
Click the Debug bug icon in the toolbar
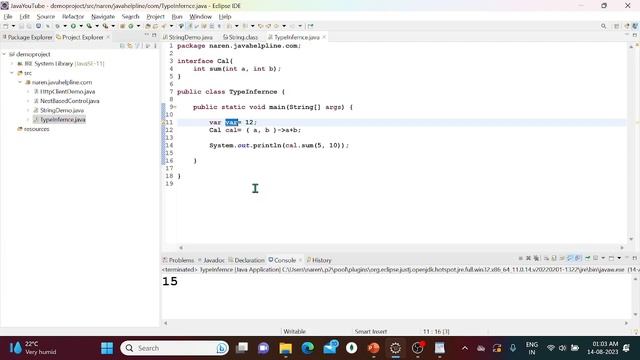(x=57, y=26)
